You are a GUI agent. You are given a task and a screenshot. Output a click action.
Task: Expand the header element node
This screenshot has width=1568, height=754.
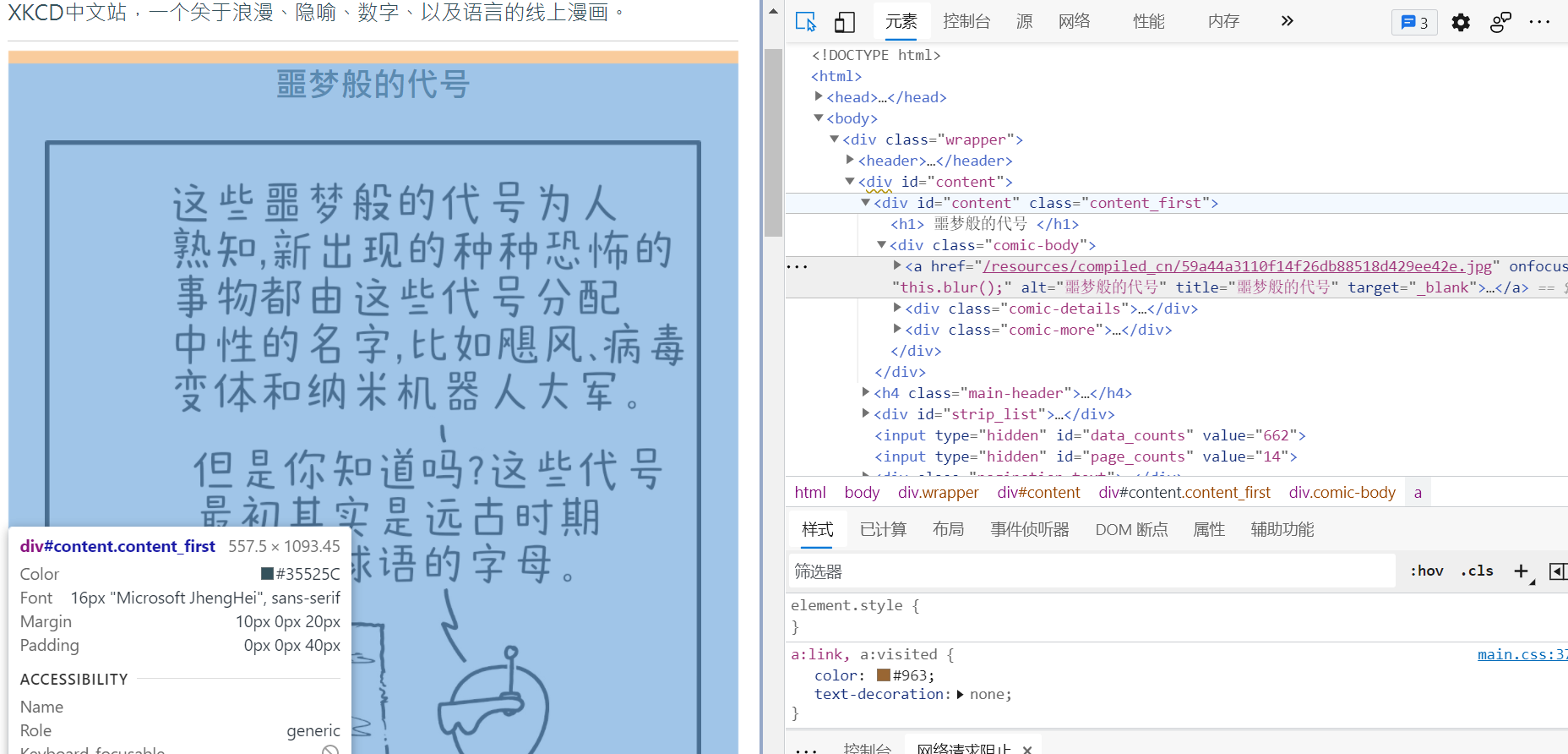tap(851, 160)
